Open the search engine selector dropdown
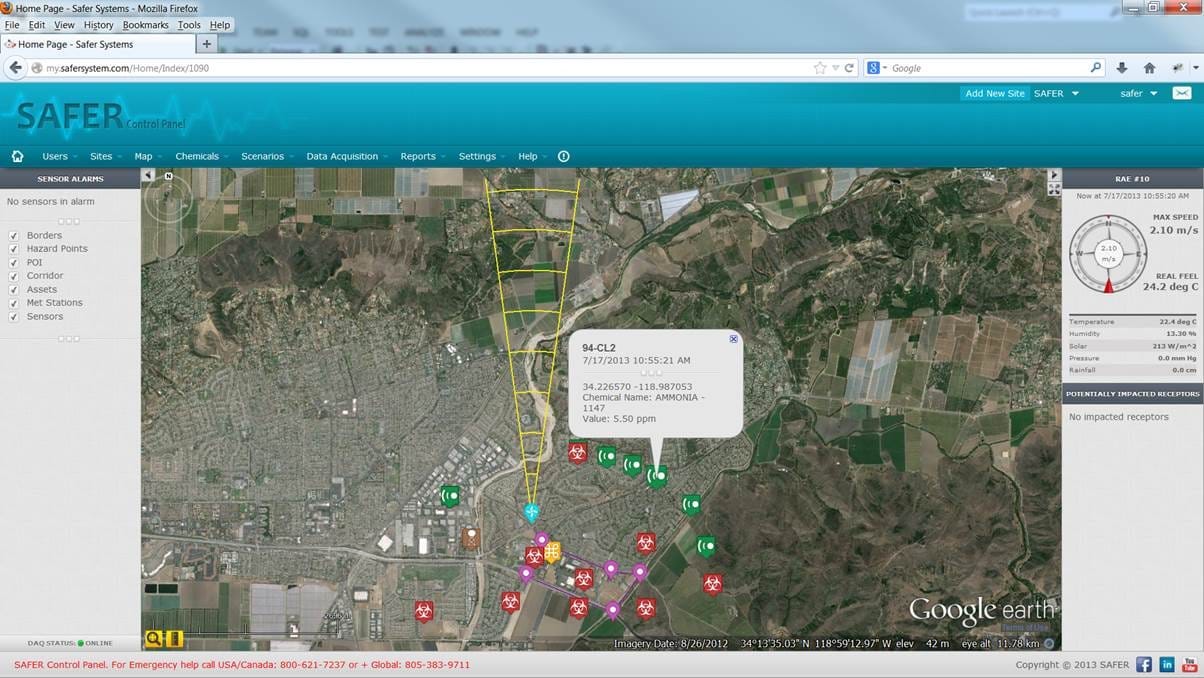The height and width of the screenshot is (678, 1204). 877,68
